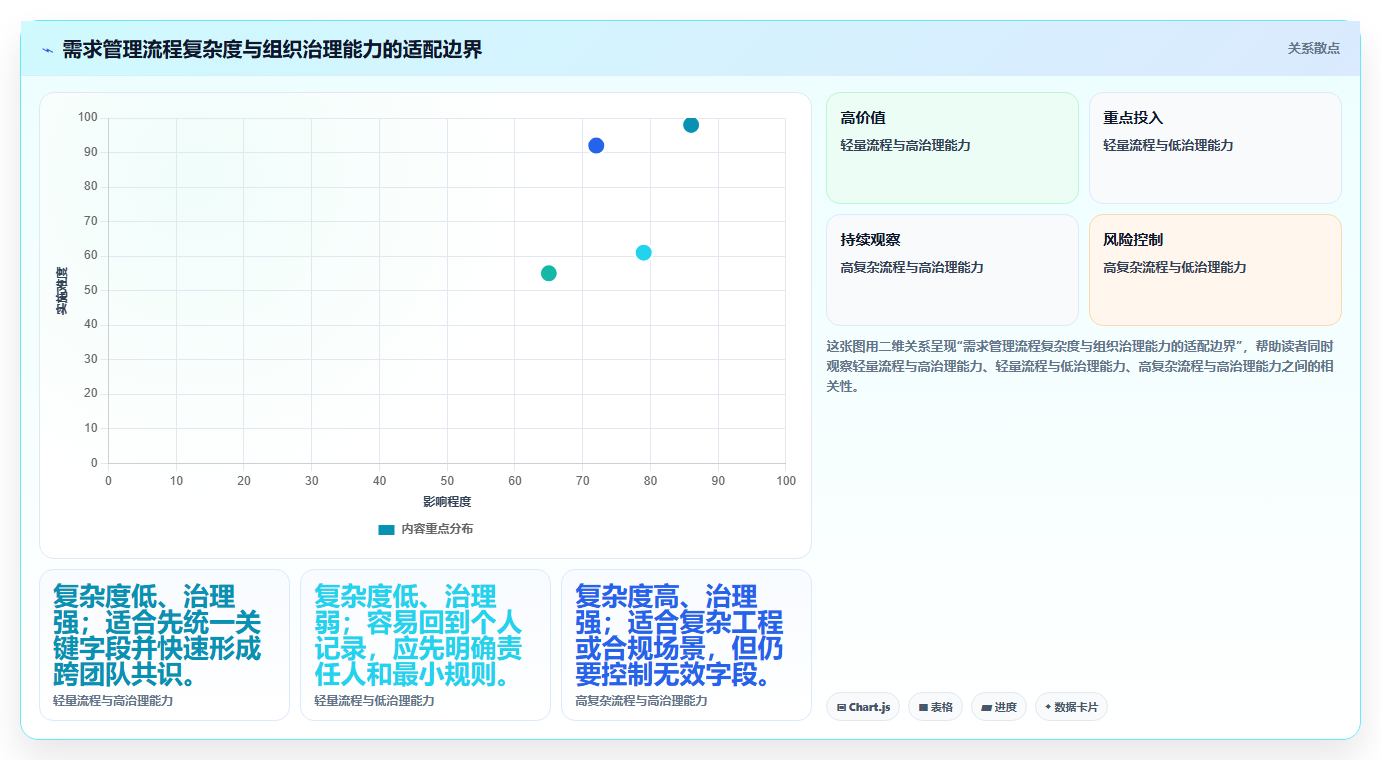
Task: Select the dark teal scatter point near 98
Action: pos(691,125)
